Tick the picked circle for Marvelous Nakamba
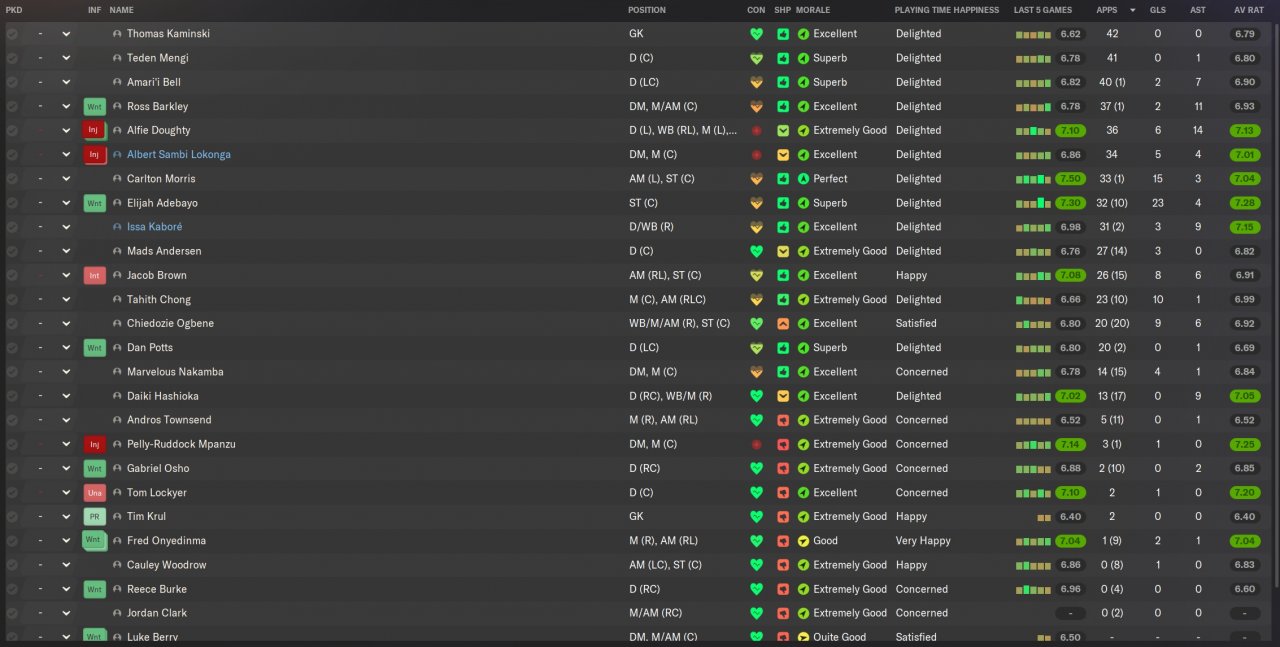1280x647 pixels. pyautogui.click(x=12, y=372)
